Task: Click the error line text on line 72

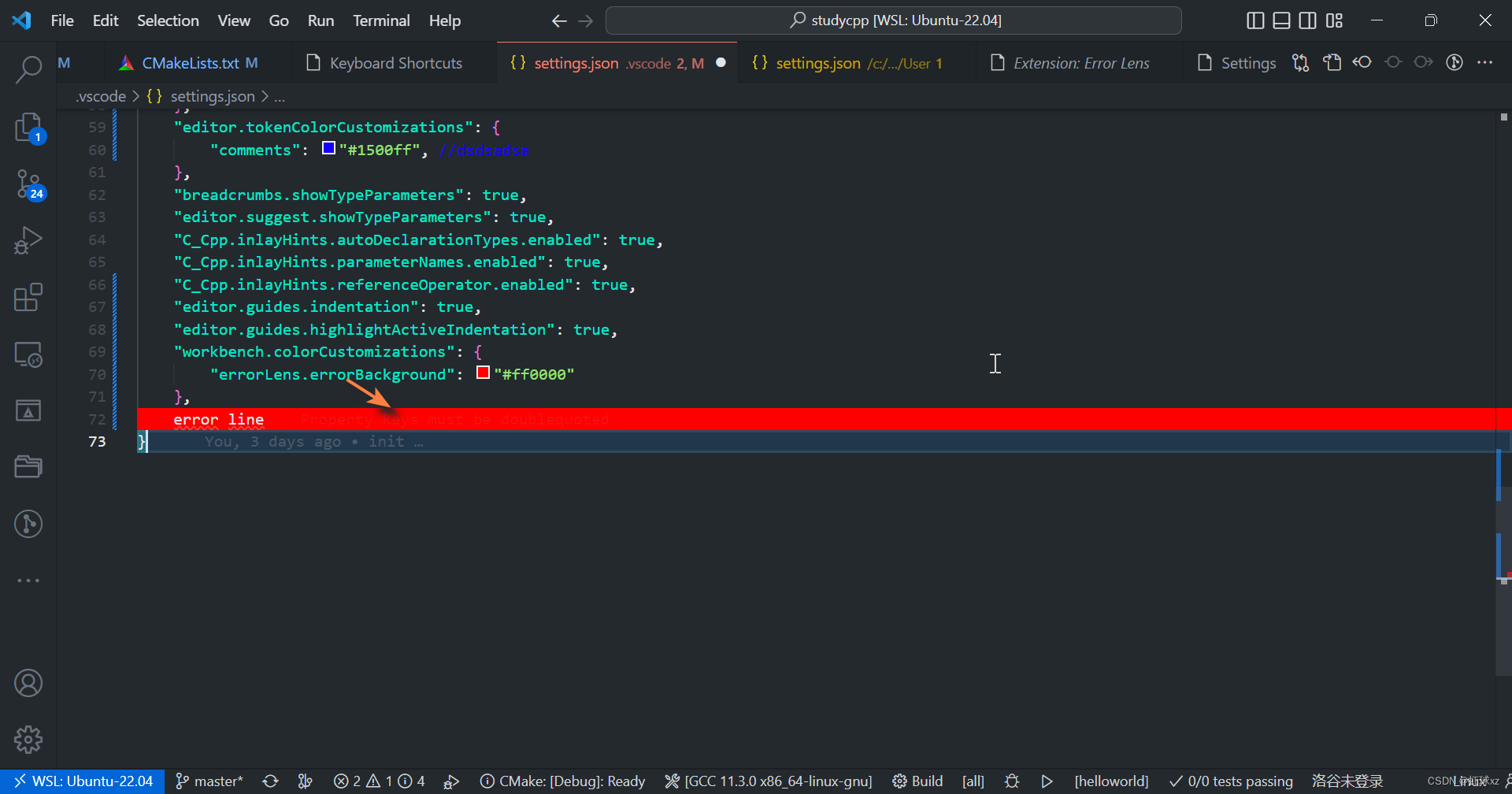Action: (219, 420)
